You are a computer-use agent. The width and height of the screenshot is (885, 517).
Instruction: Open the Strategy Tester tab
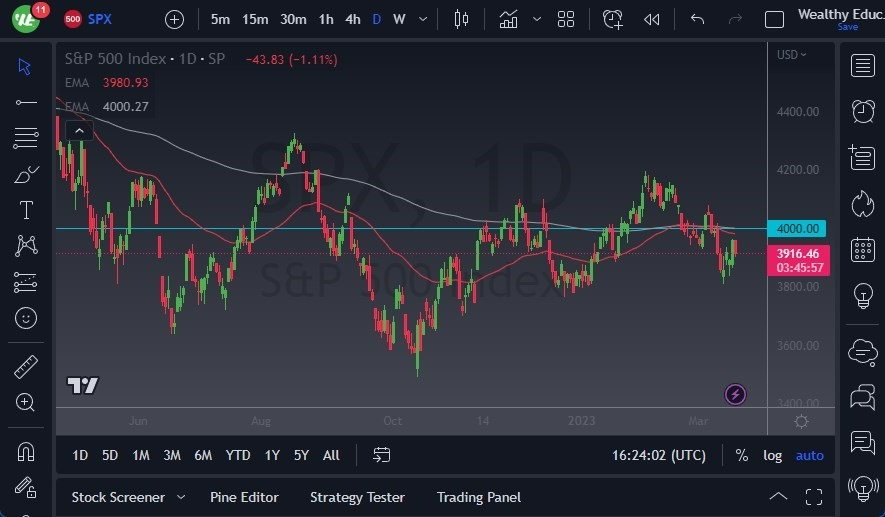[357, 497]
